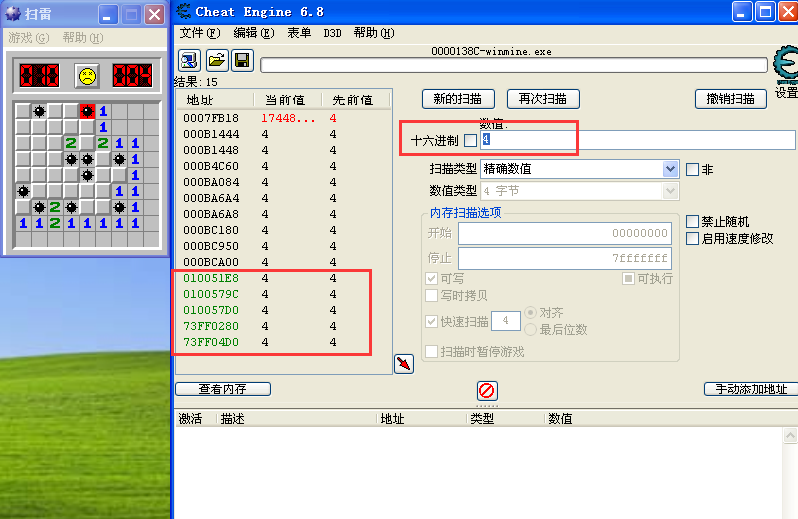The width and height of the screenshot is (798, 519).
Task: Open Cheat Engine 帮助(H) menu
Action: [374, 33]
